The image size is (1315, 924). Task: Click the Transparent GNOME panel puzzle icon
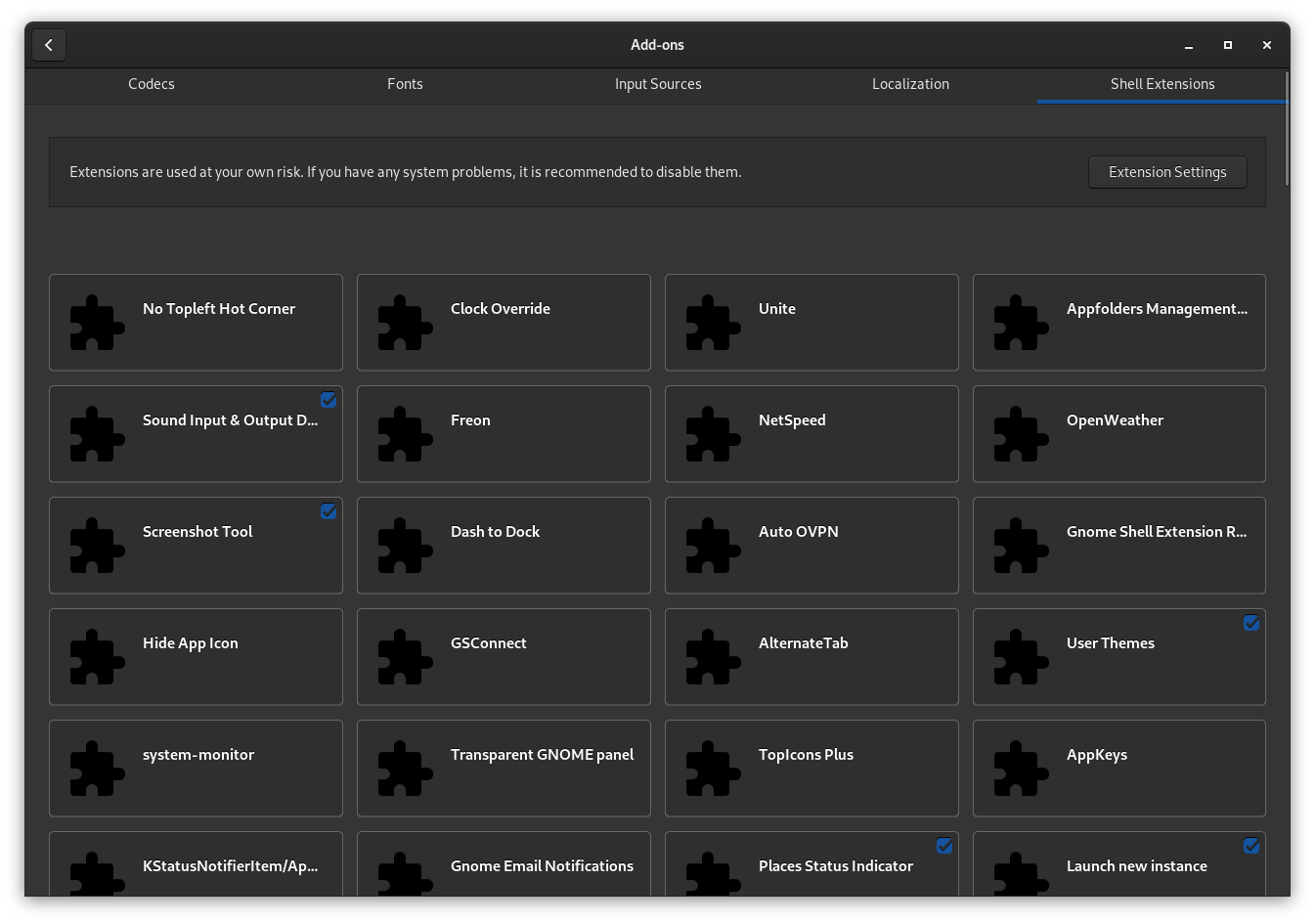pos(406,769)
